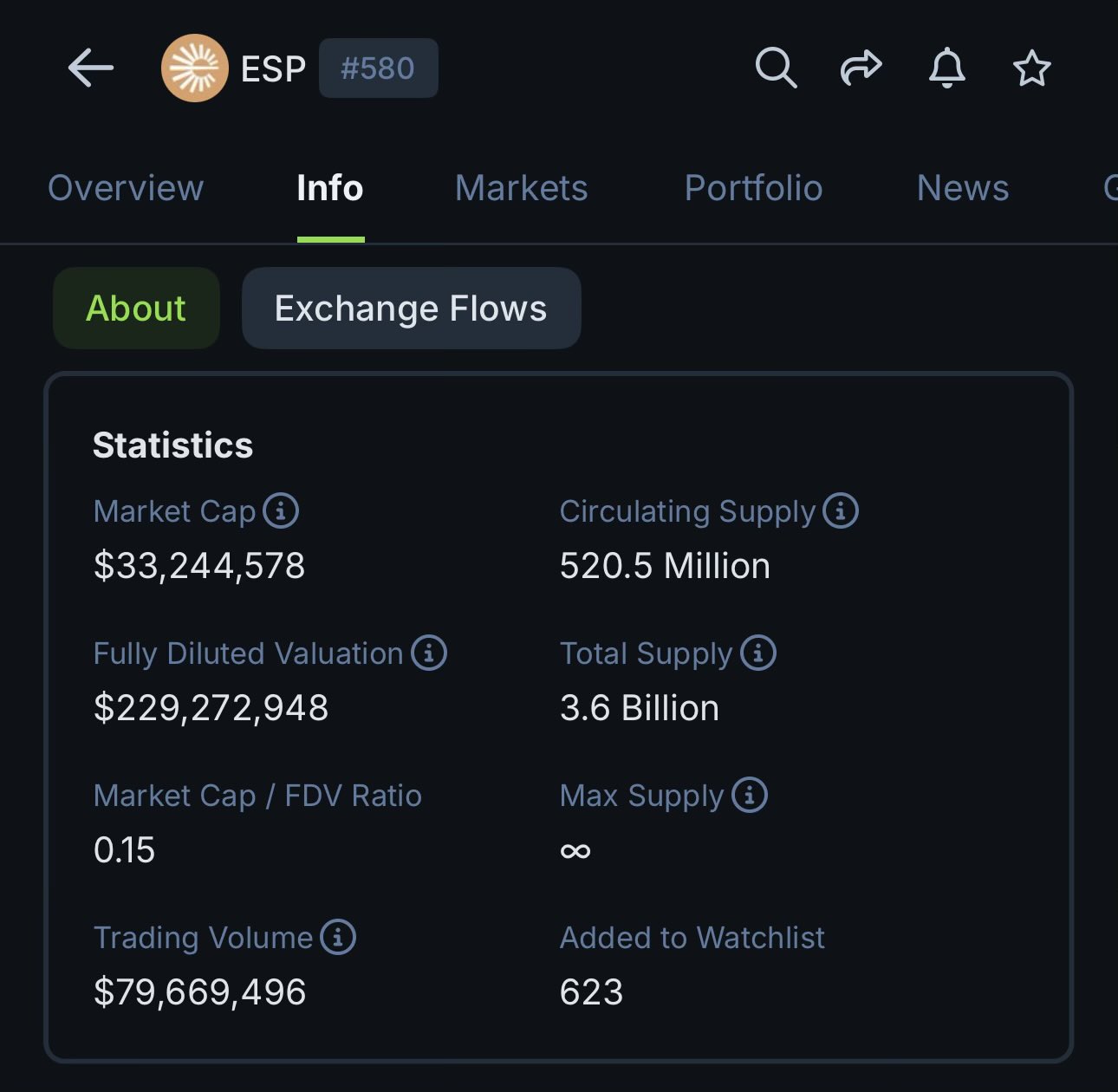Select the Info tab
The image size is (1118, 1092).
pyautogui.click(x=330, y=188)
